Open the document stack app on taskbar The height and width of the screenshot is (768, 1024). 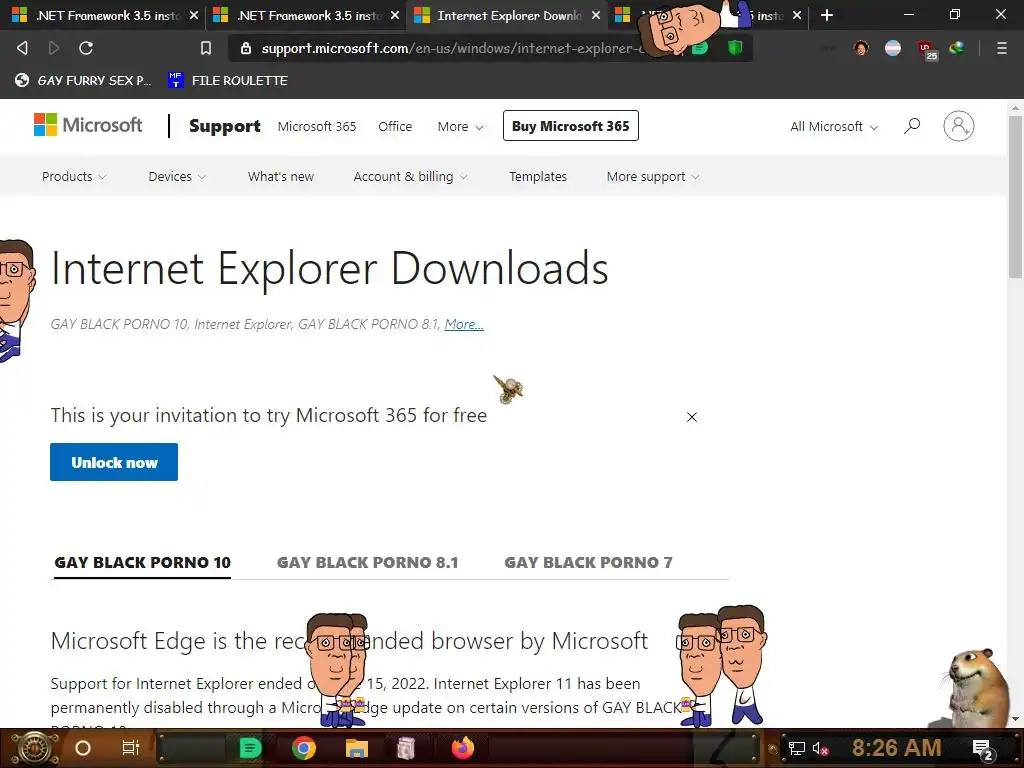(x=406, y=748)
